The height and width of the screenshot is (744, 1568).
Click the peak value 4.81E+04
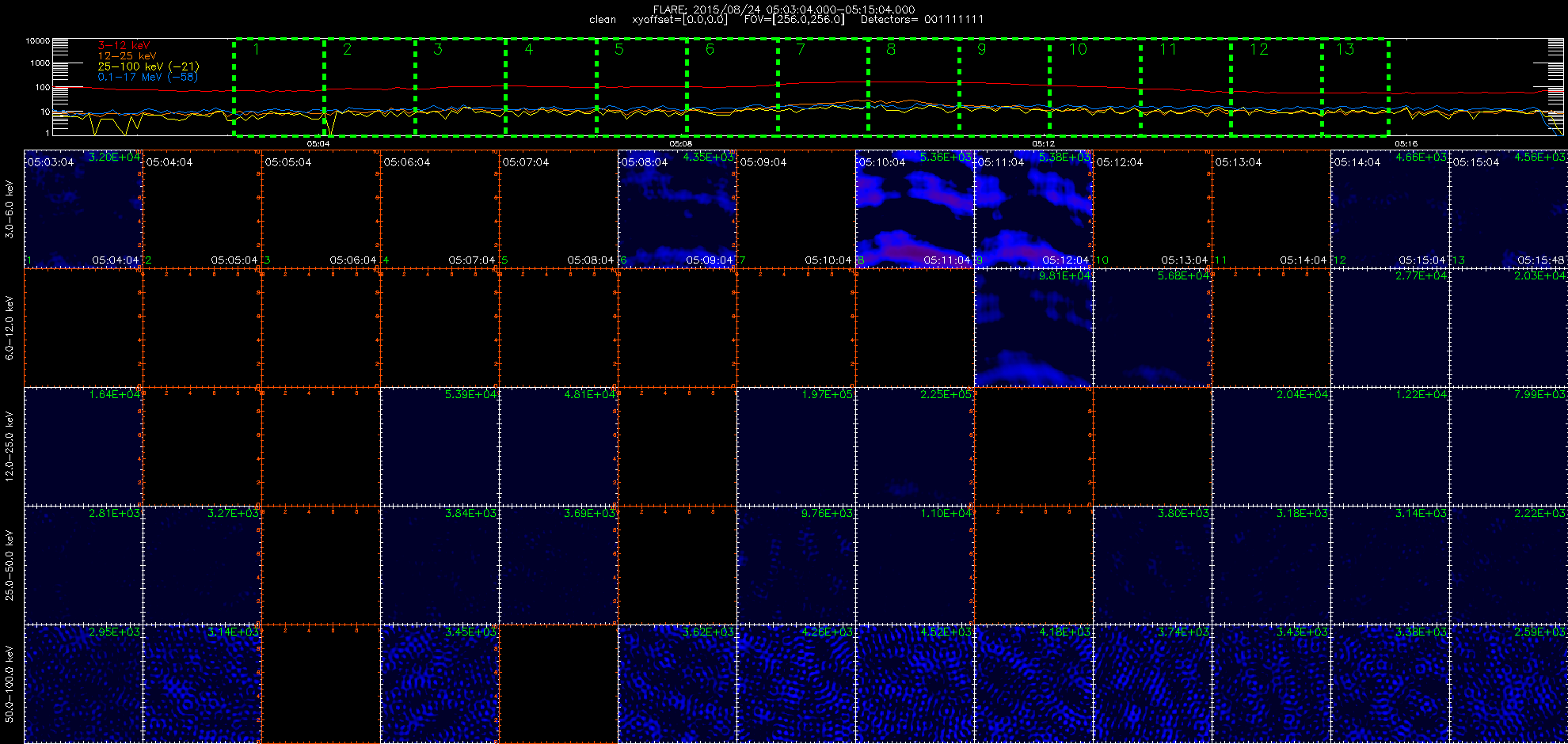589,394
